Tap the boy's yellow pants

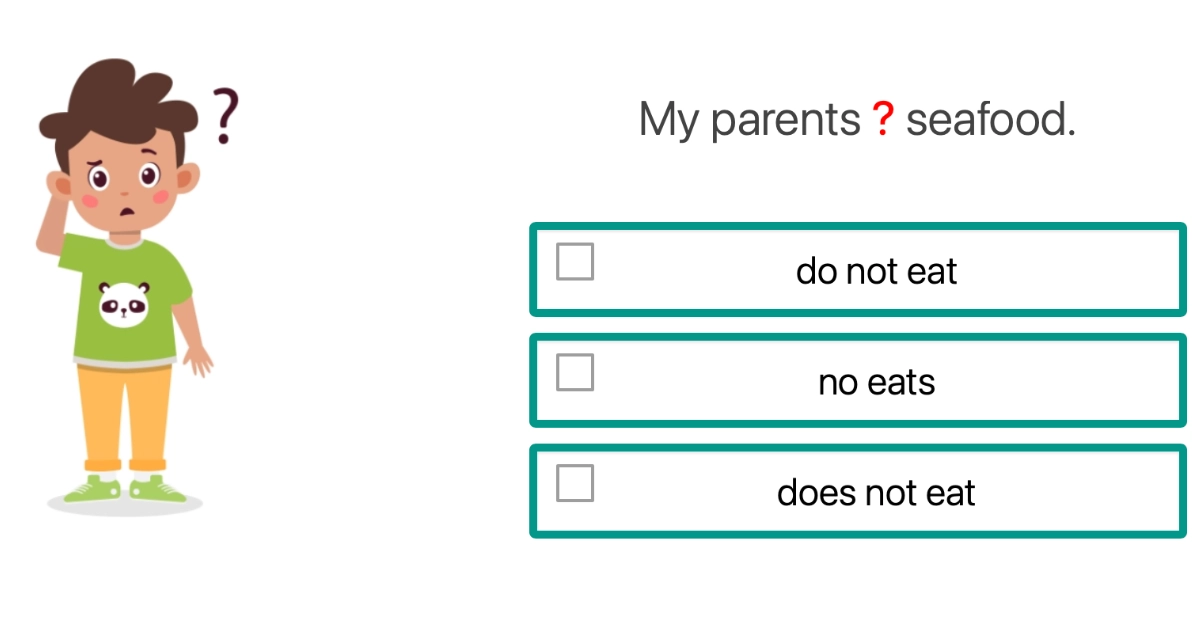(124, 410)
